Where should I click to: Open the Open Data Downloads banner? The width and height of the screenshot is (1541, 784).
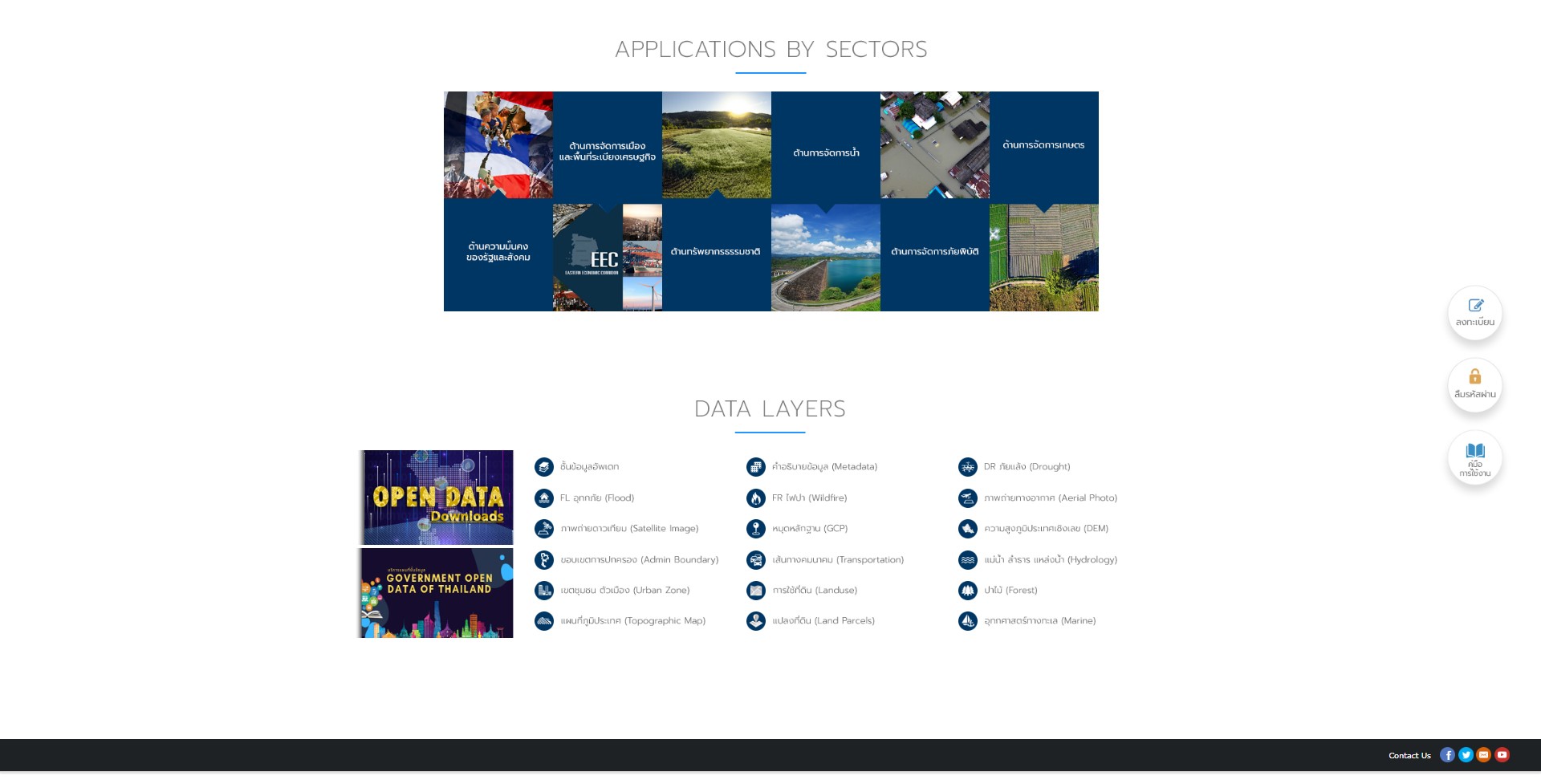436,498
